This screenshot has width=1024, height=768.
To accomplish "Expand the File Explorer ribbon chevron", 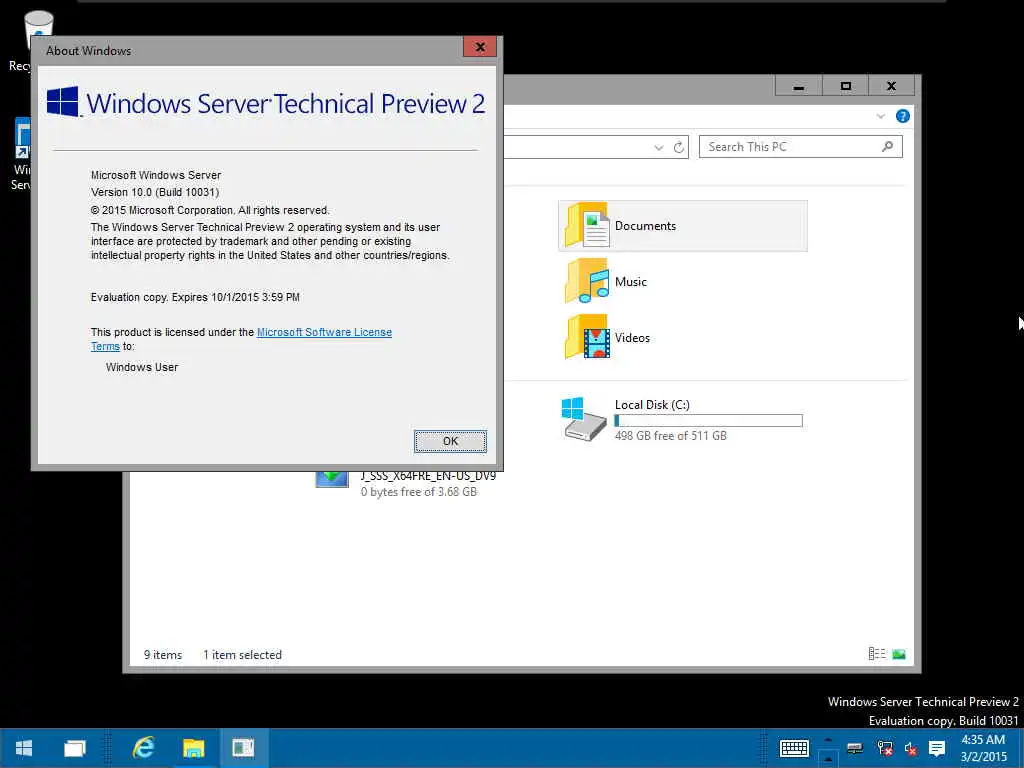I will pyautogui.click(x=880, y=116).
